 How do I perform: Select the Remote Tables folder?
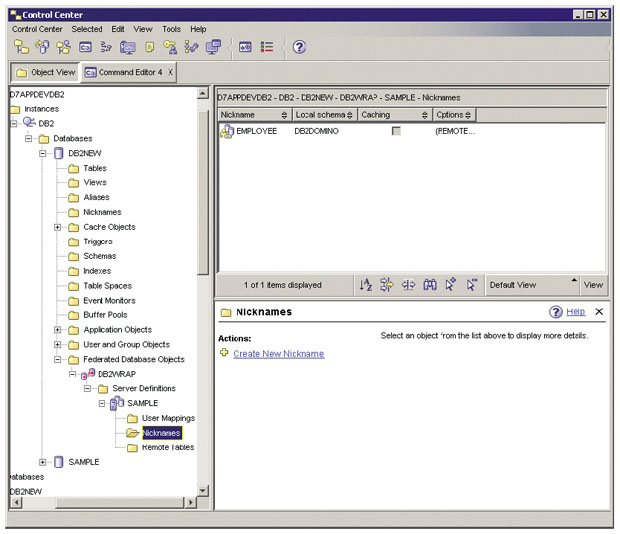(168, 447)
